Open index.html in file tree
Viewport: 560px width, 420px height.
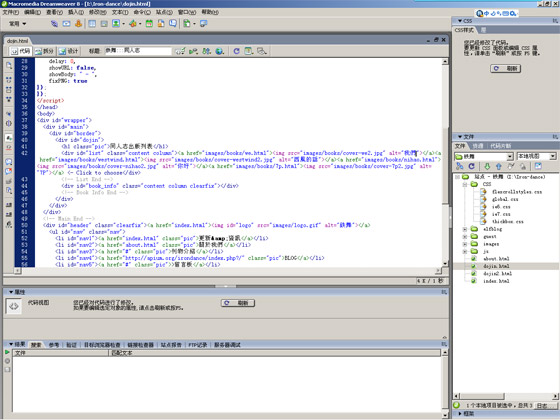pyautogui.click(x=496, y=281)
